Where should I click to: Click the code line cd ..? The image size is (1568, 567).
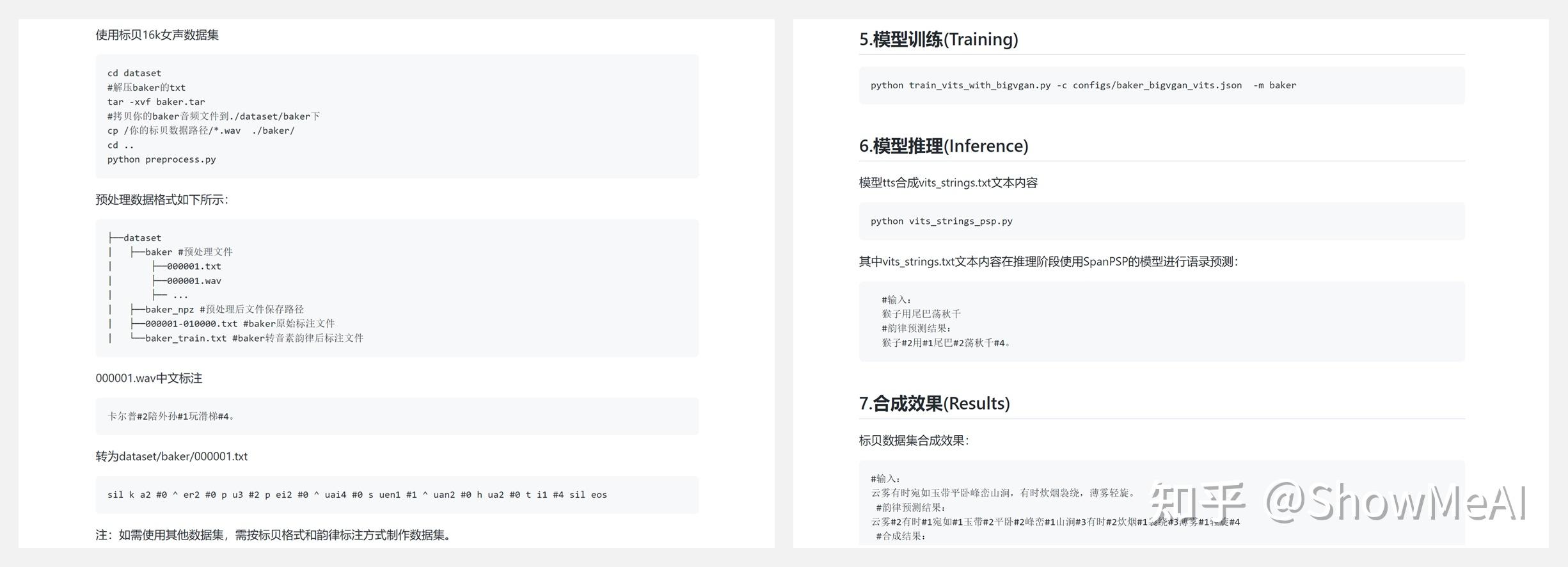(x=120, y=145)
